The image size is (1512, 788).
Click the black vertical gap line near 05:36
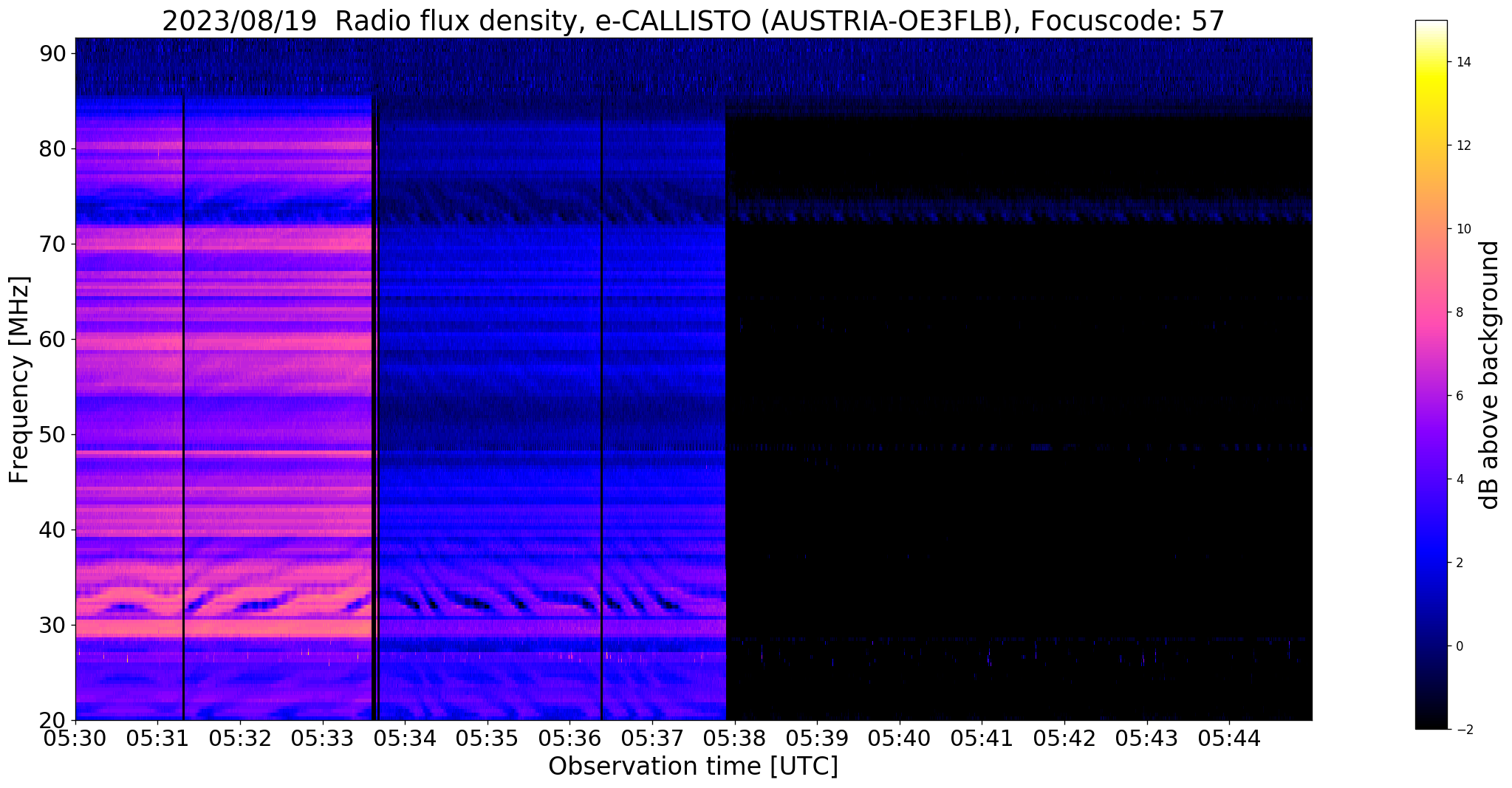point(601,408)
